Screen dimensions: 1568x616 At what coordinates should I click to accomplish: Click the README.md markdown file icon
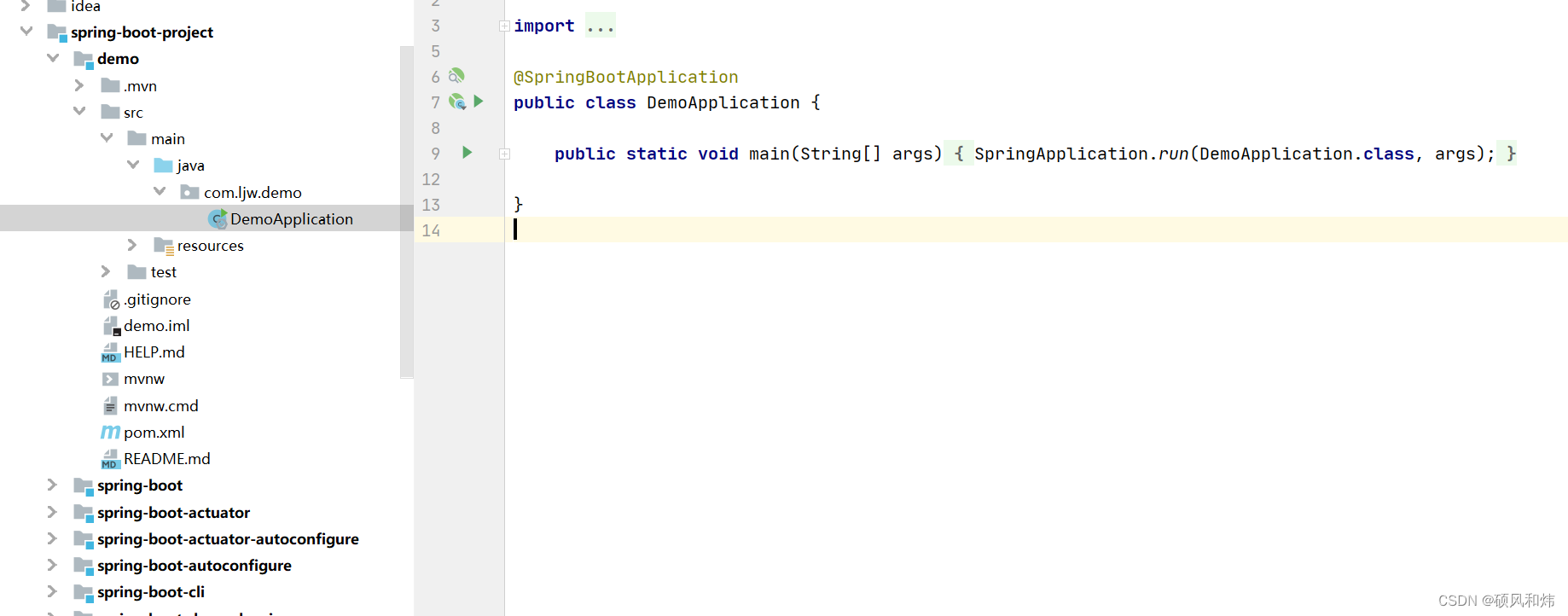pos(110,459)
